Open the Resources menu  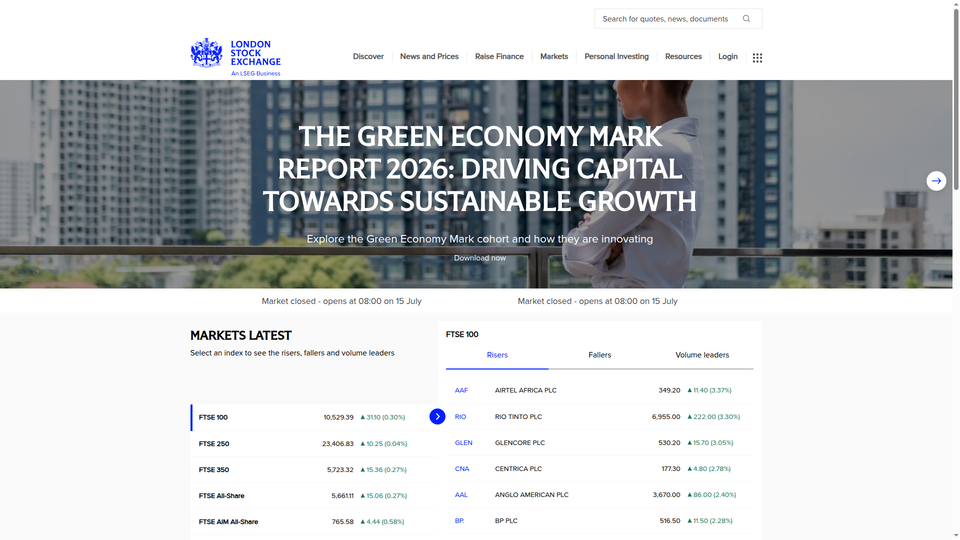tap(683, 56)
